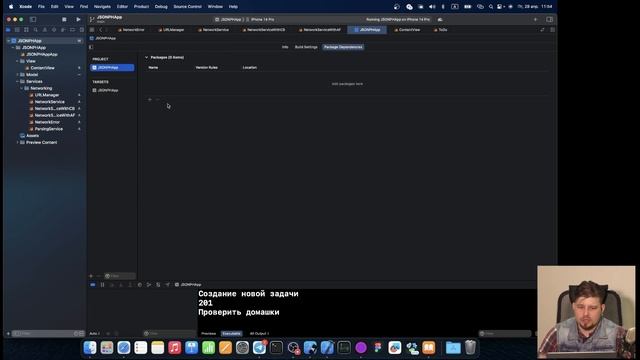Open Trash in the Dock
This screenshot has height=360, width=640.
pyautogui.click(x=470, y=347)
